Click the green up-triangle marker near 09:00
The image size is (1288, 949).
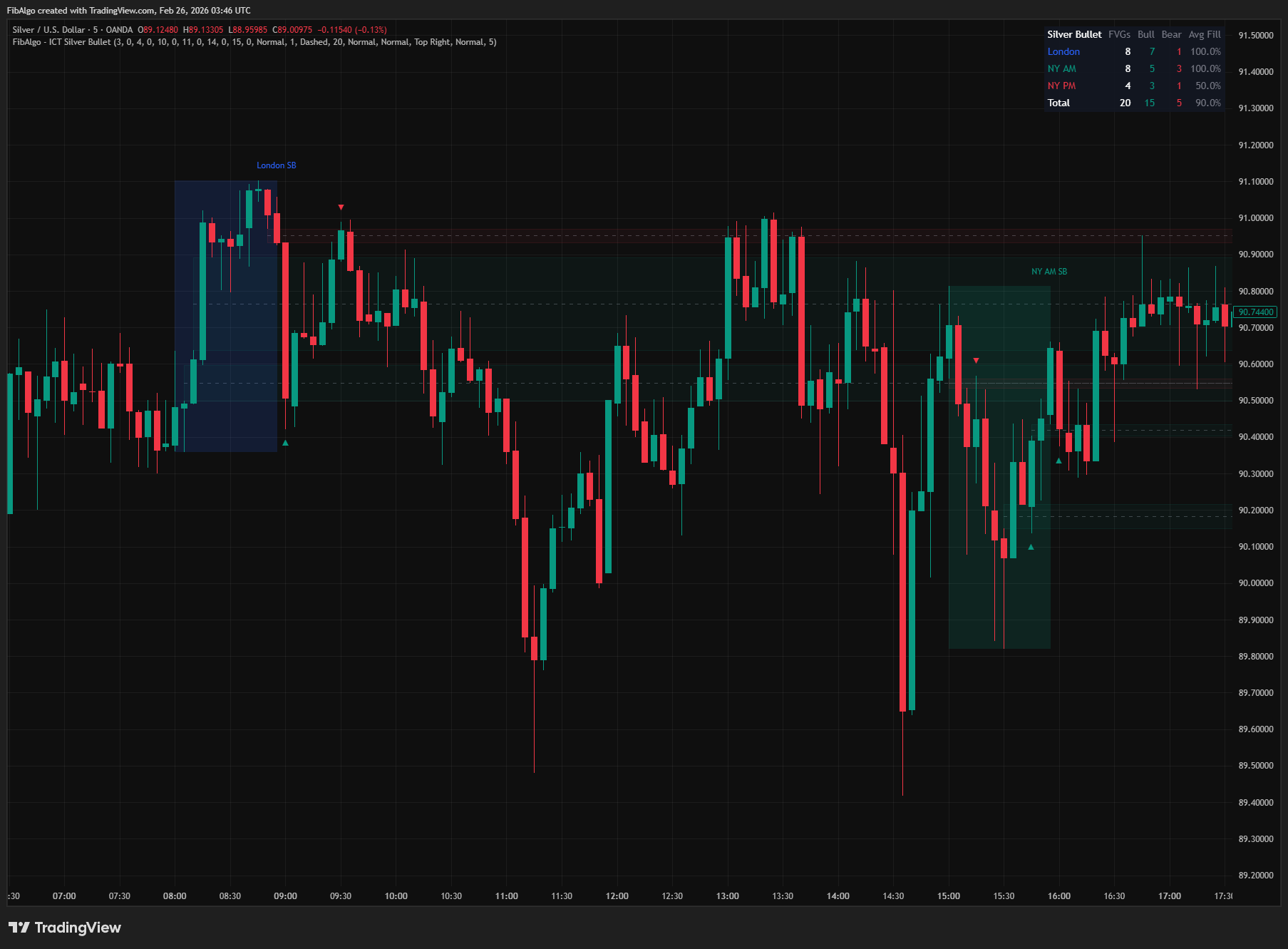click(x=285, y=443)
